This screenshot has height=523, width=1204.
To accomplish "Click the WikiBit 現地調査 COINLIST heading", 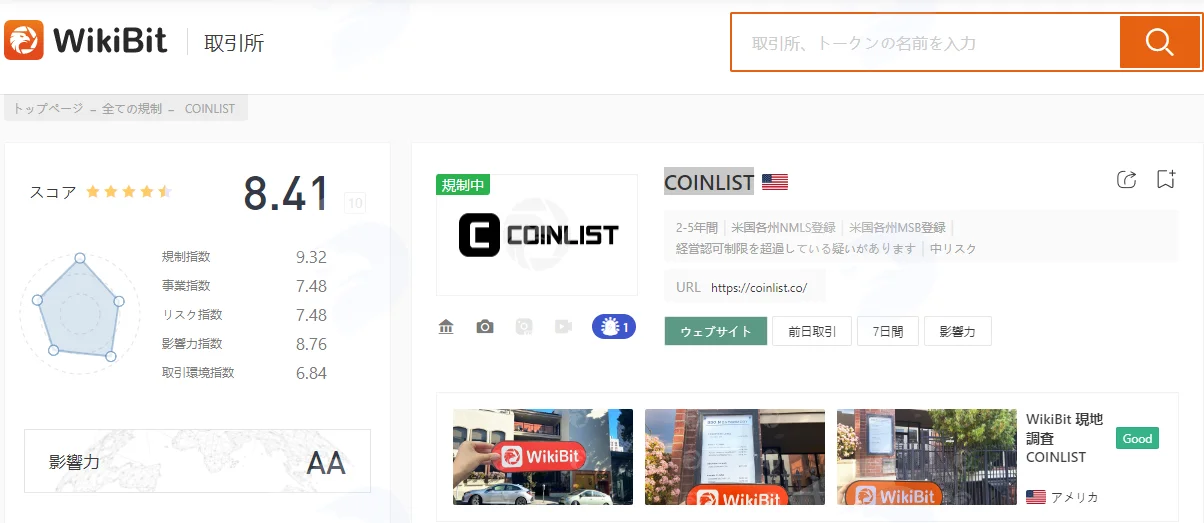I will coord(1064,438).
